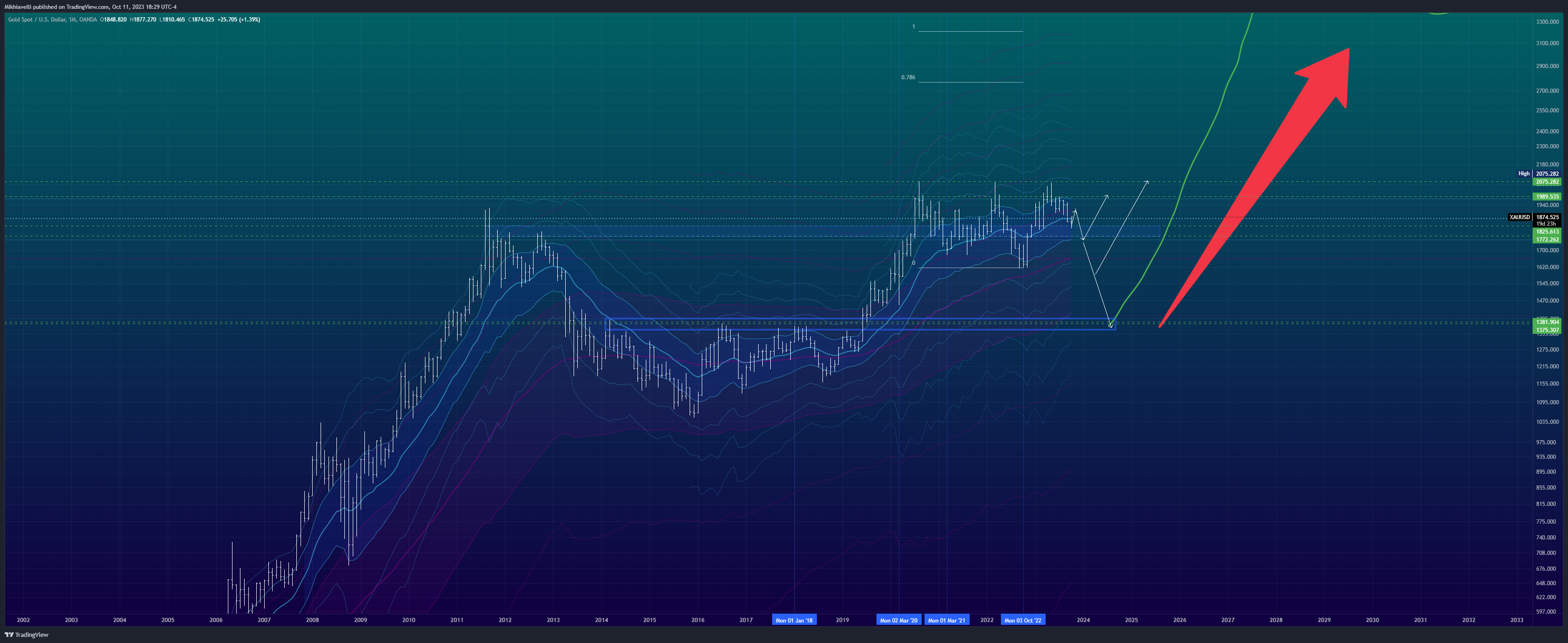Click the 2027 year on time axis
The width and height of the screenshot is (1568, 643).
point(1228,620)
